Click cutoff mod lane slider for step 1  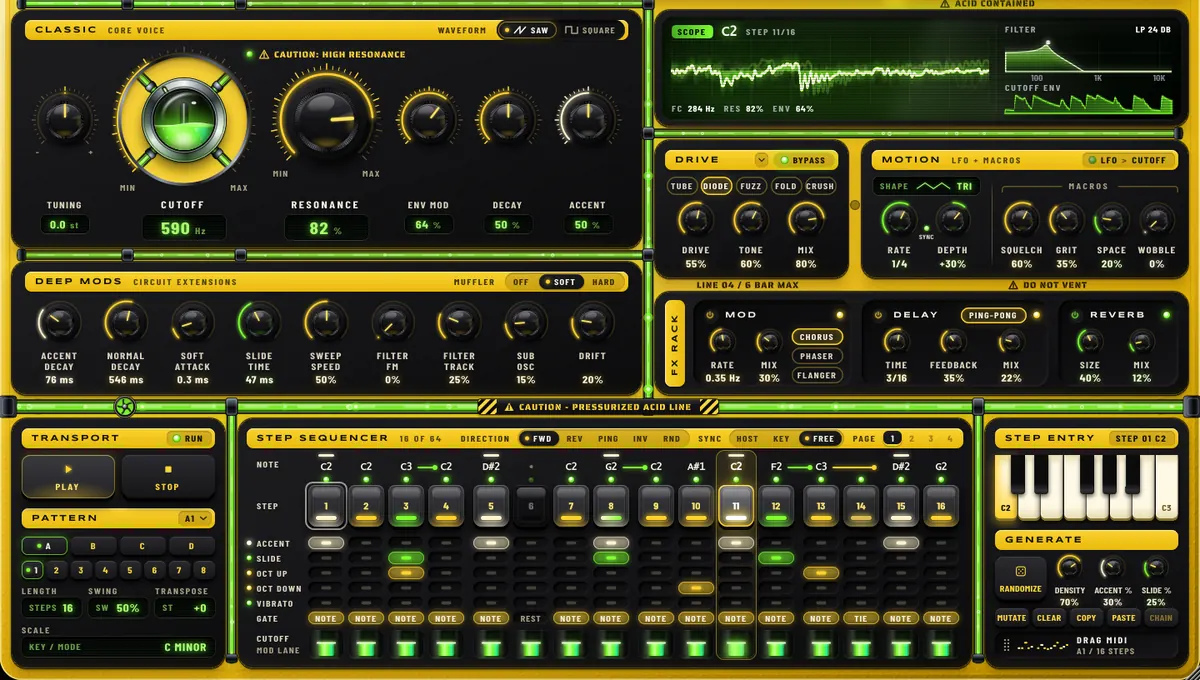[x=326, y=645]
